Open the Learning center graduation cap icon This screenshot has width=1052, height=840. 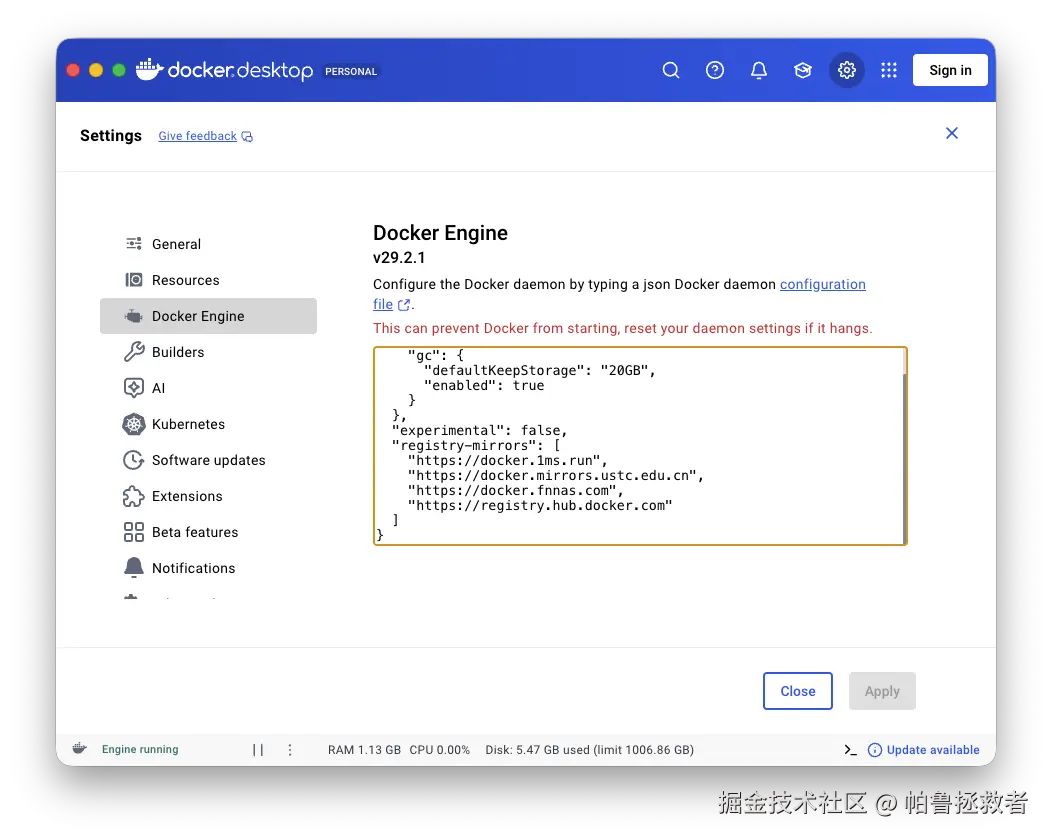click(802, 70)
